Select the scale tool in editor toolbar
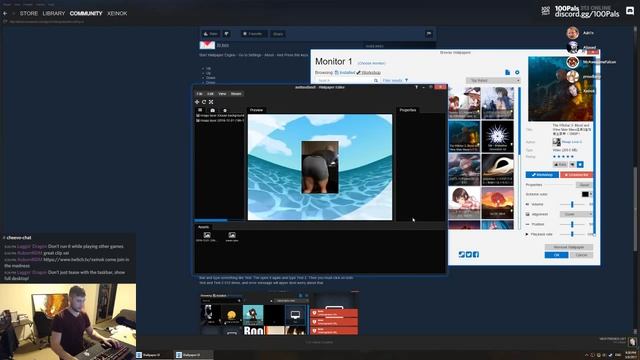This screenshot has height=360, width=640. tap(211, 102)
